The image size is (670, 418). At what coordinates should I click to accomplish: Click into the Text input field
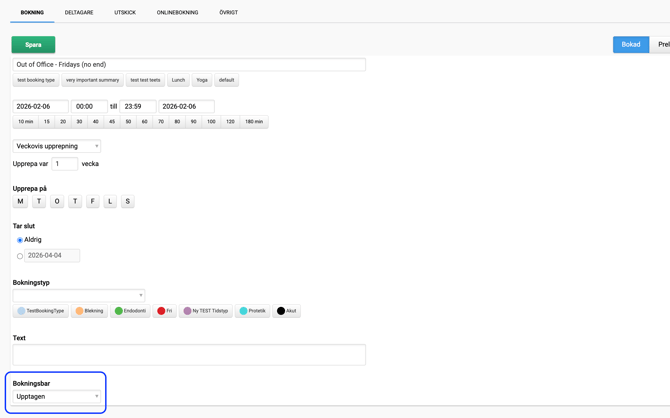(189, 354)
